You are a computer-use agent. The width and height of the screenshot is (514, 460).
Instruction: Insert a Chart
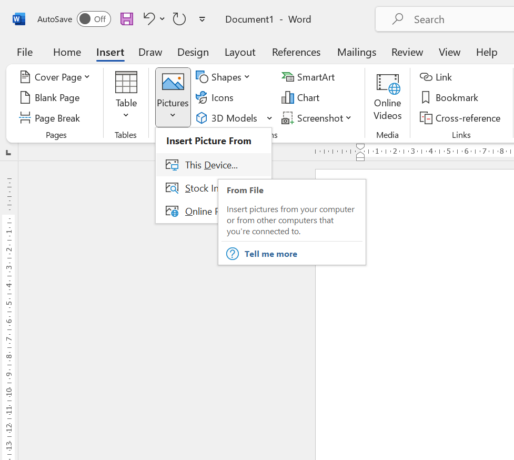tap(300, 98)
